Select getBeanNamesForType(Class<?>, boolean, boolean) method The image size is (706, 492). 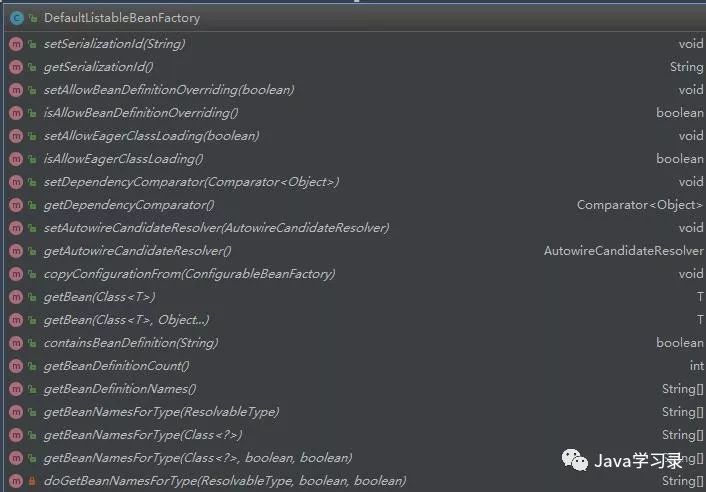pyautogui.click(x=198, y=458)
